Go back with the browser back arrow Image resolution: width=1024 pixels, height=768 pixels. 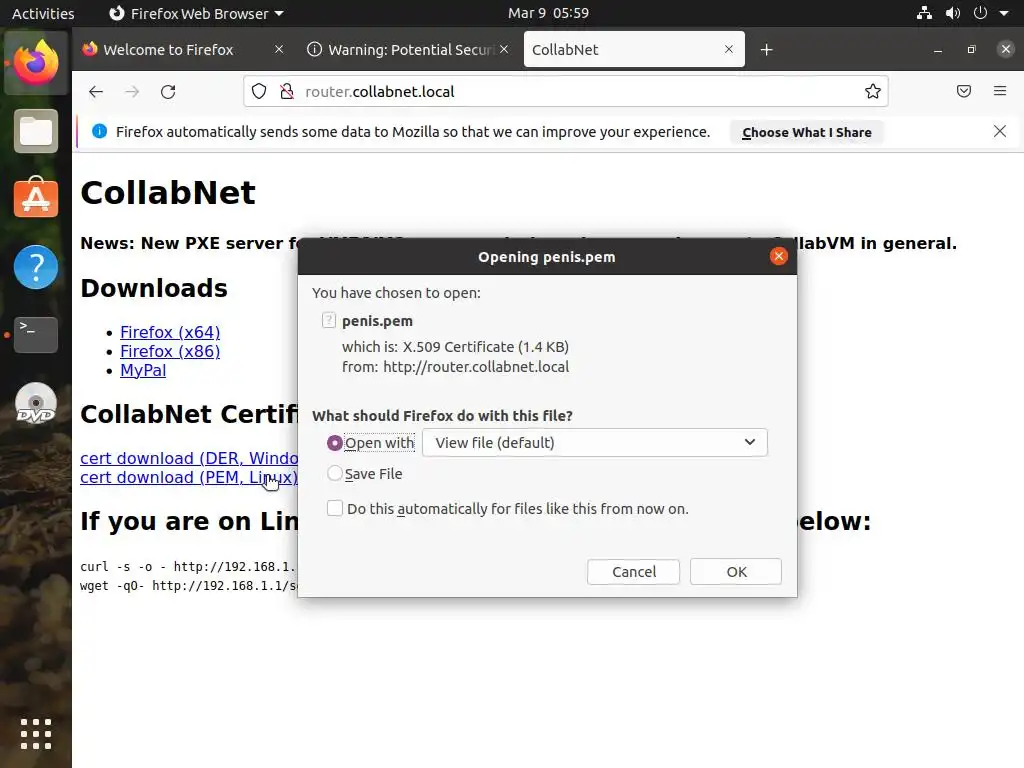(x=96, y=91)
